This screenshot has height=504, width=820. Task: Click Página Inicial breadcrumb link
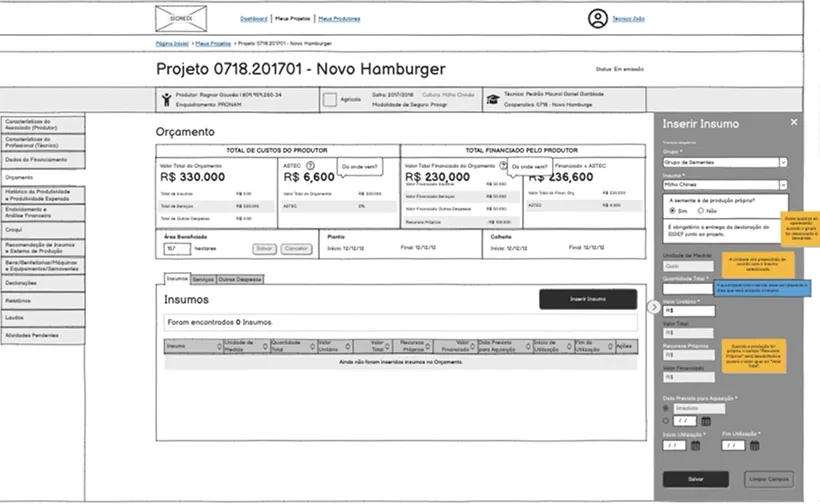click(x=172, y=43)
